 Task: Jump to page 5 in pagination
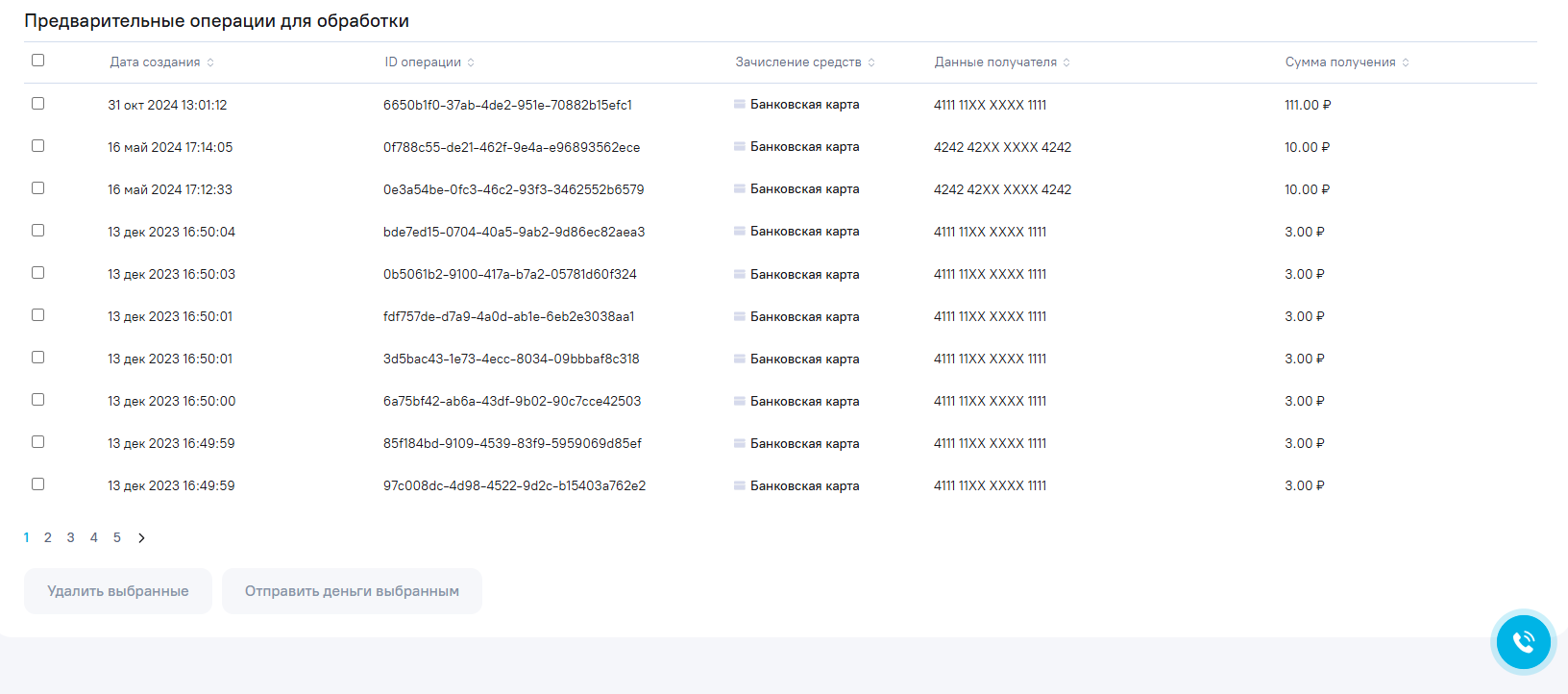(117, 538)
